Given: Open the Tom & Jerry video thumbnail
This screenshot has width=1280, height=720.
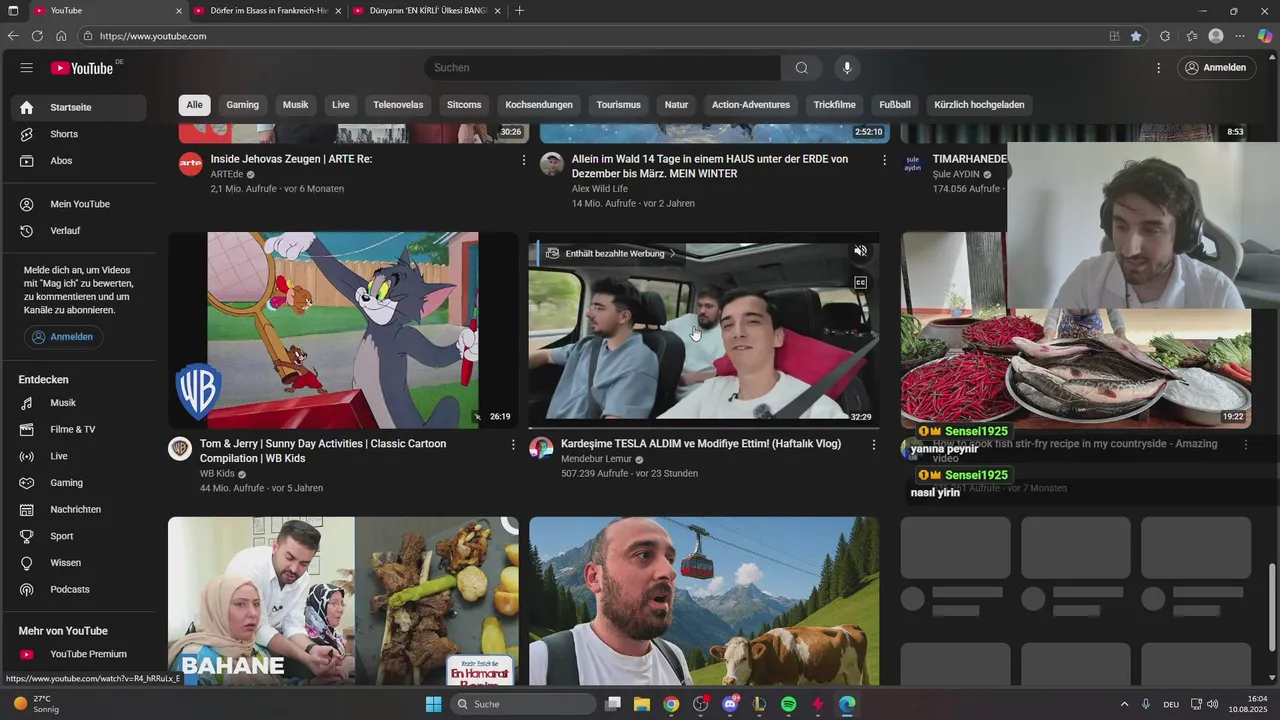Looking at the screenshot, I should [x=343, y=330].
